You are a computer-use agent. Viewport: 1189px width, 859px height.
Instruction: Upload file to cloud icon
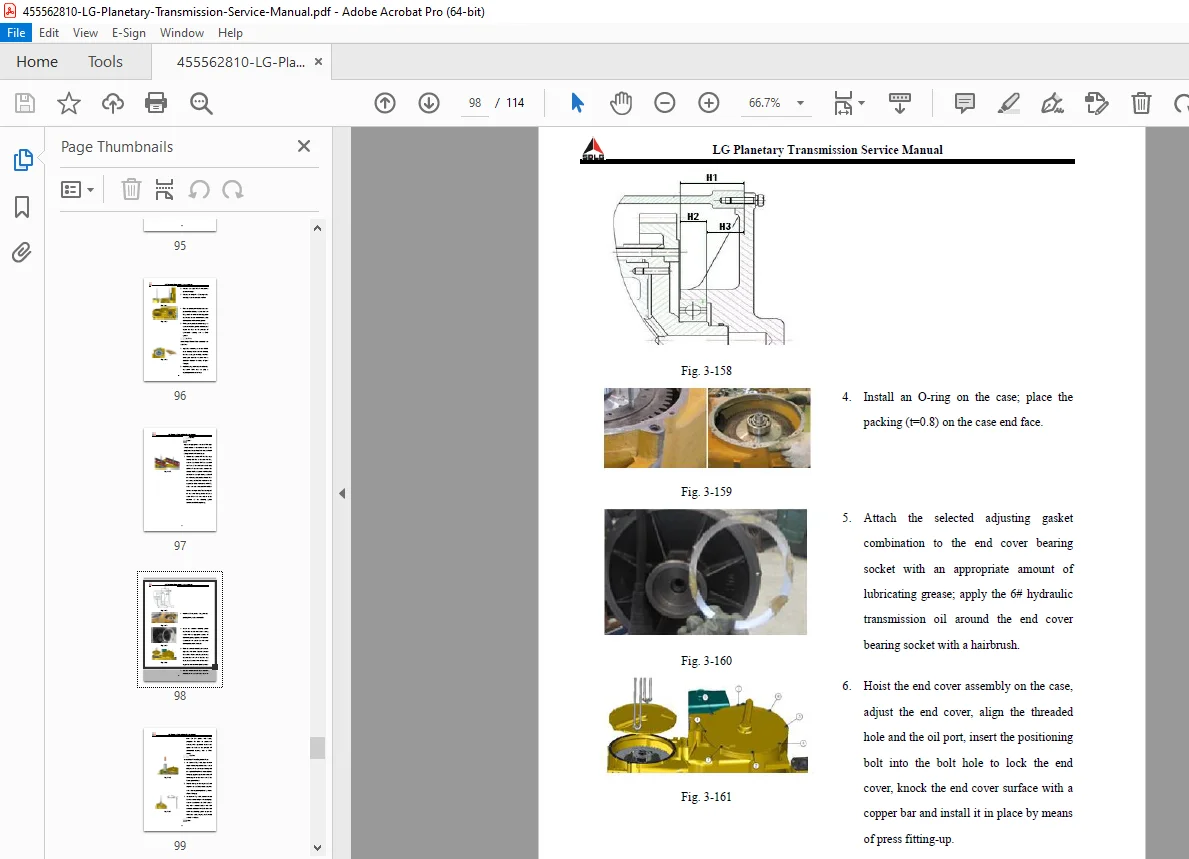[113, 103]
